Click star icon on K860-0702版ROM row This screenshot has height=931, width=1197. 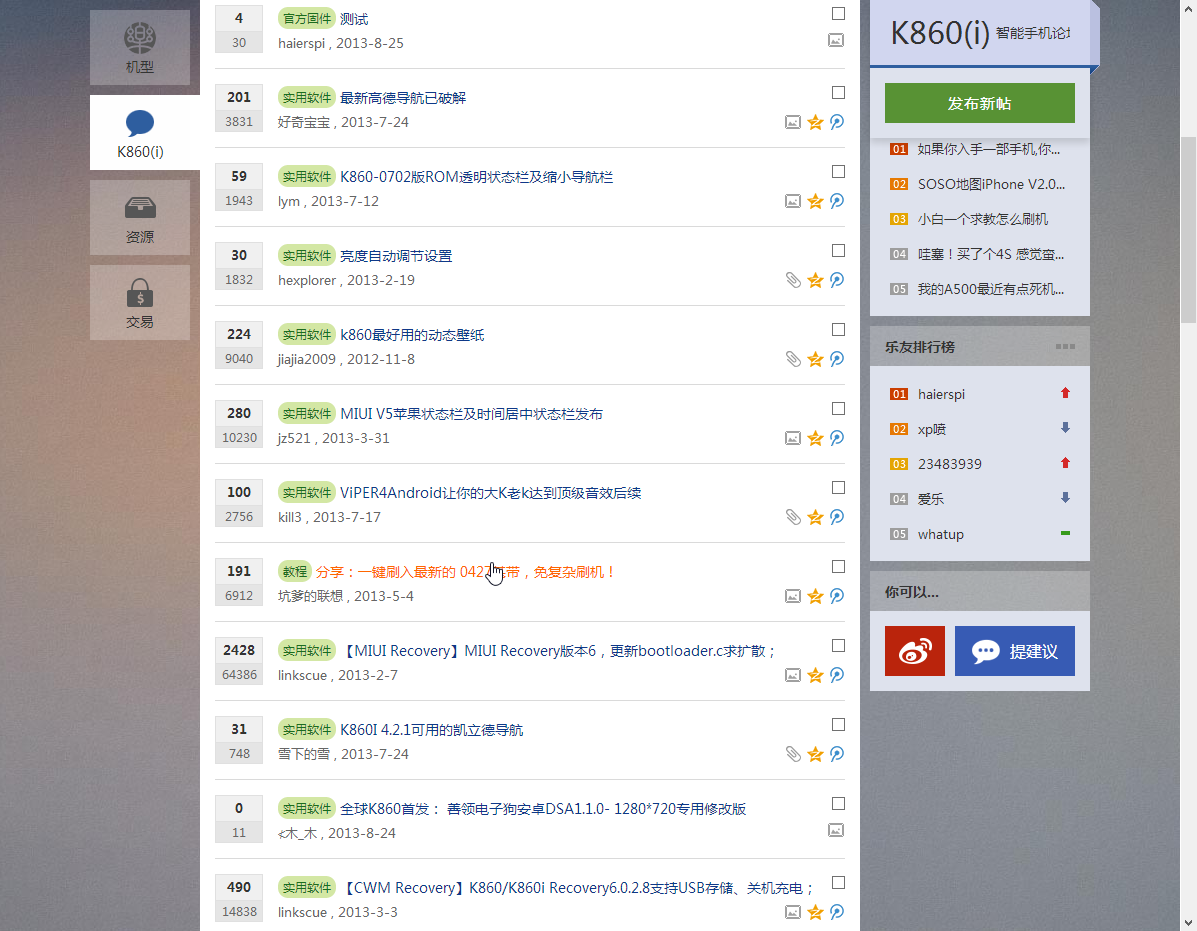coord(815,201)
